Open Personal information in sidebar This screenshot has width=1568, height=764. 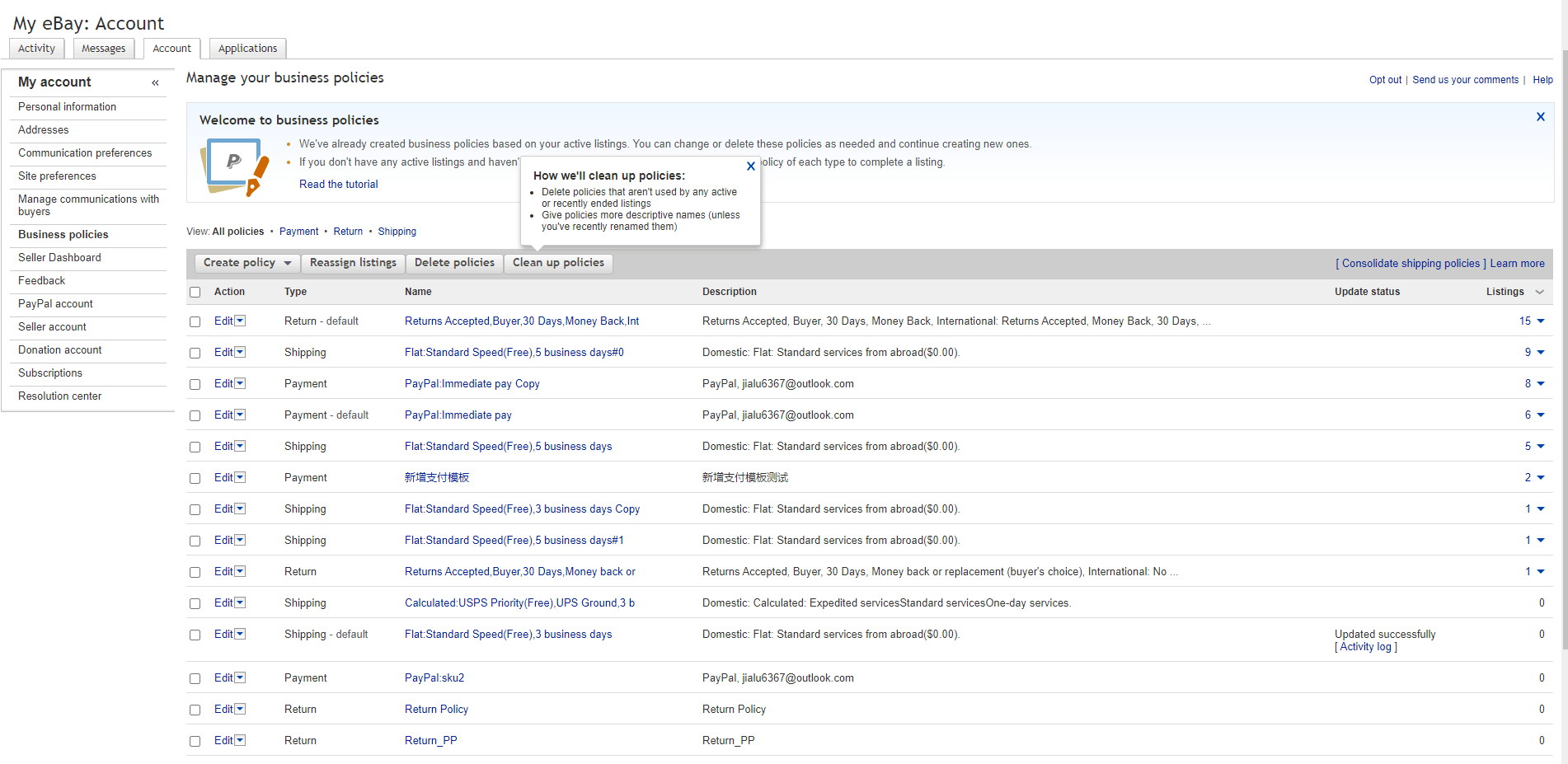[x=67, y=107]
